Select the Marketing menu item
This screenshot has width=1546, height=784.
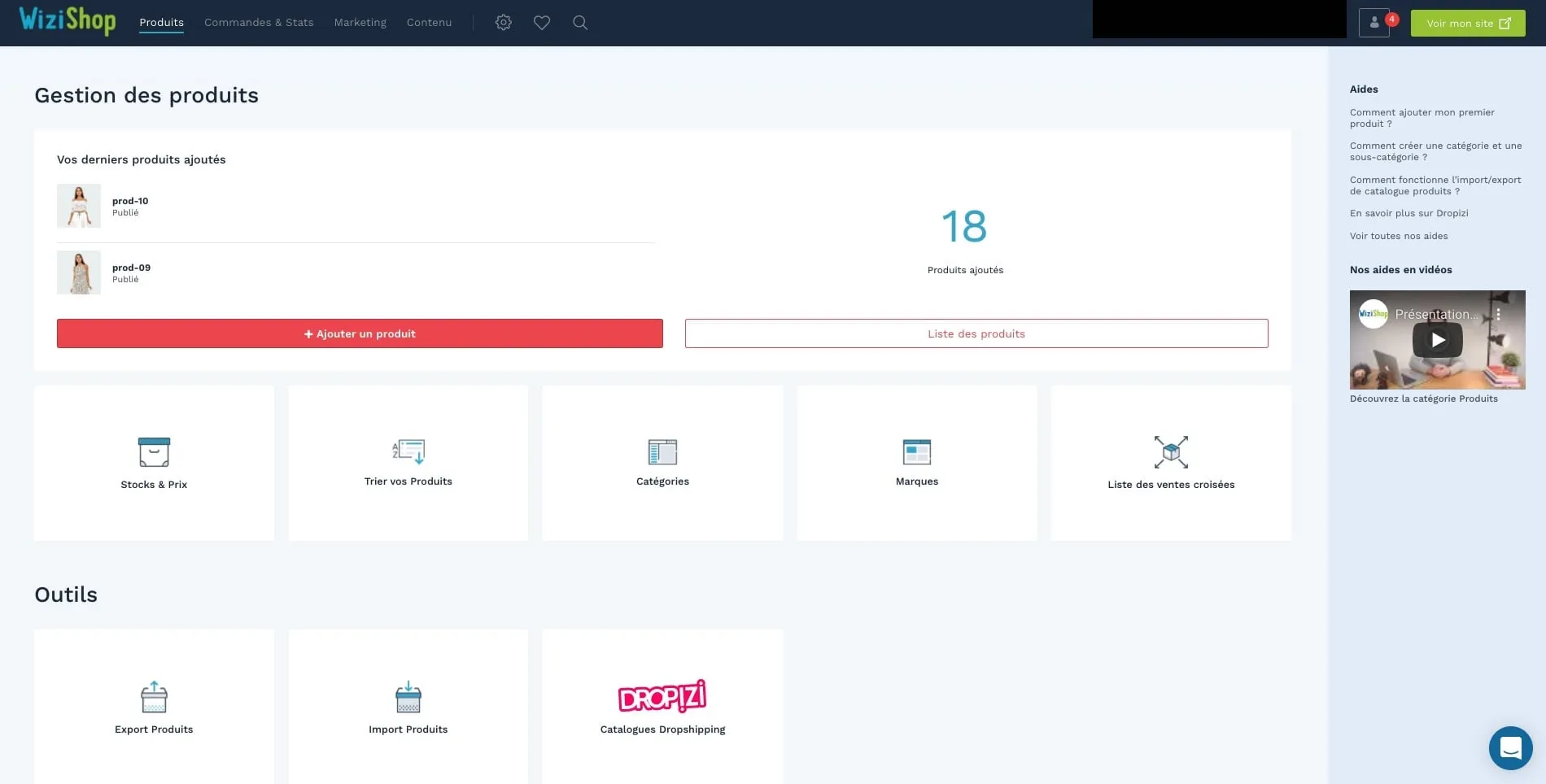coord(360,22)
